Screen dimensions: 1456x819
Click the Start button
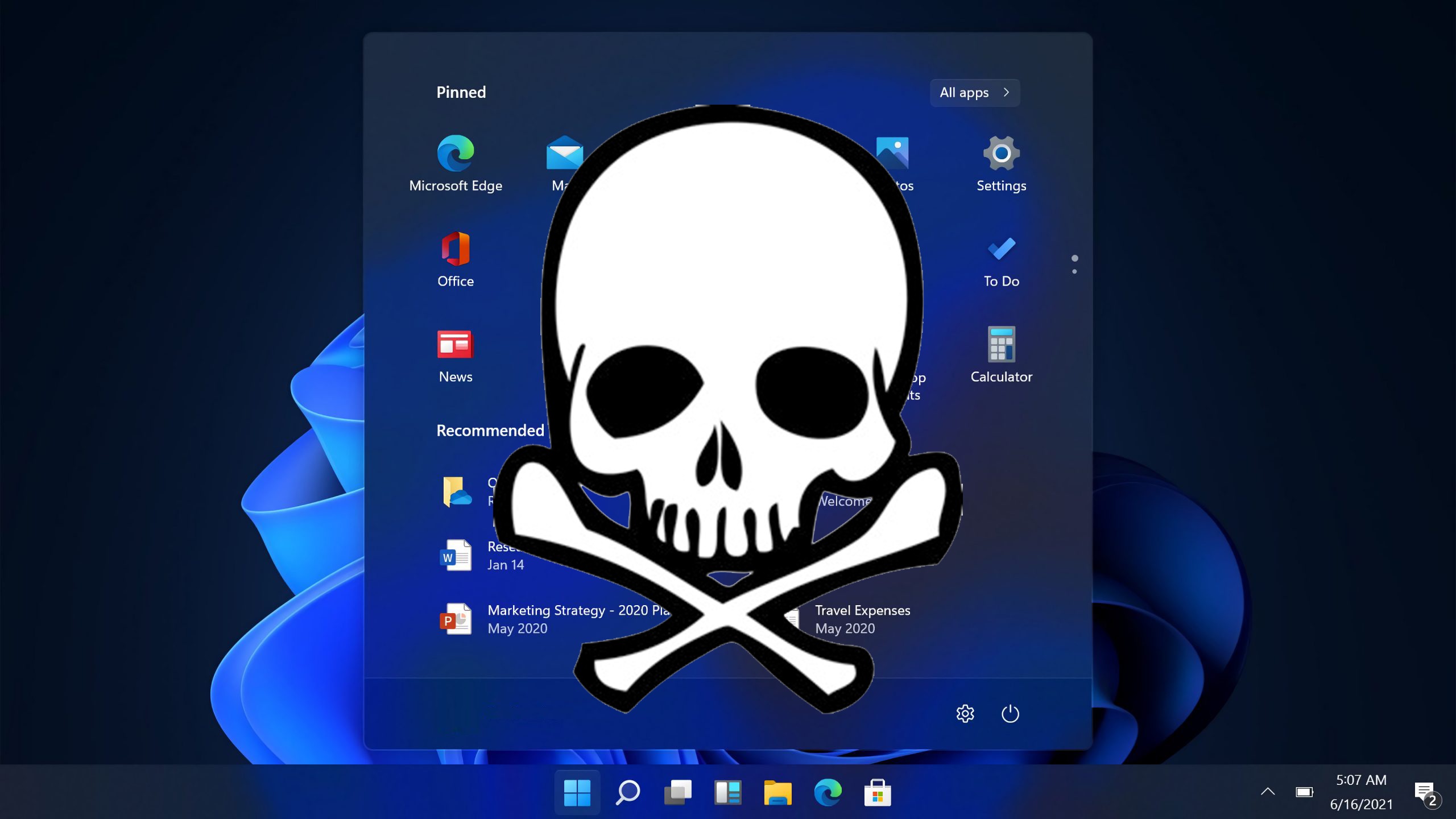pos(578,791)
